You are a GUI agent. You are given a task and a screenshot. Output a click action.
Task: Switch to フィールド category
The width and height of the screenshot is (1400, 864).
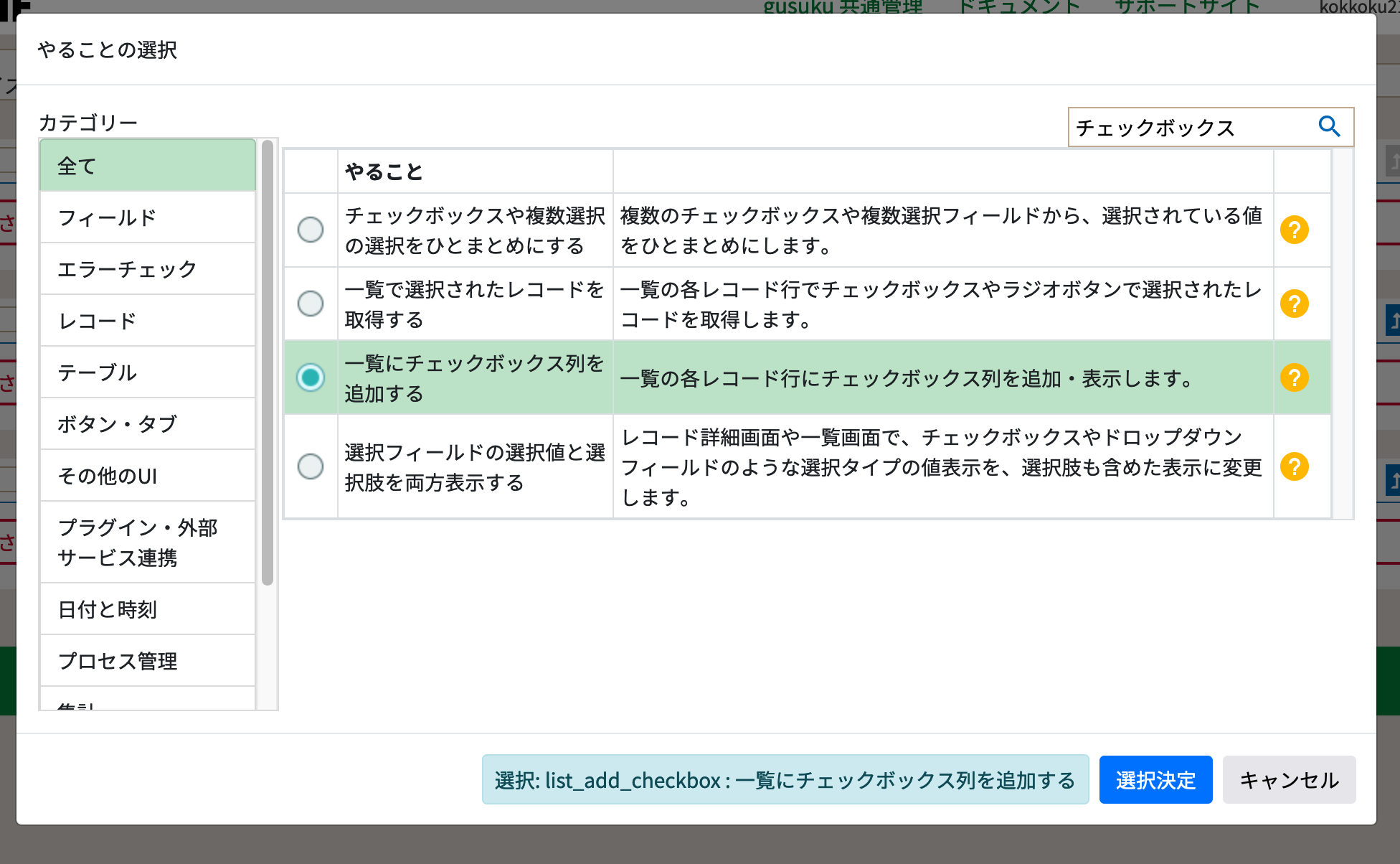[x=105, y=217]
